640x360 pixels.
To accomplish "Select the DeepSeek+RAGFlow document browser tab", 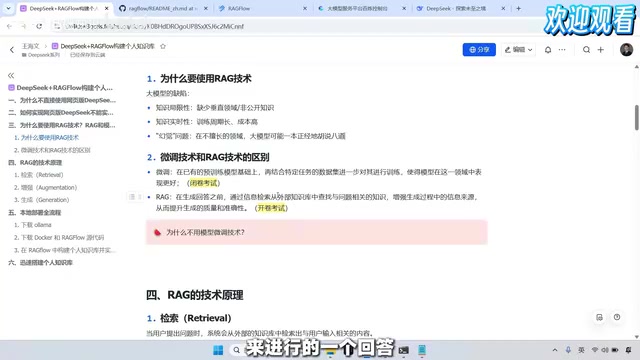I will [64, 8].
